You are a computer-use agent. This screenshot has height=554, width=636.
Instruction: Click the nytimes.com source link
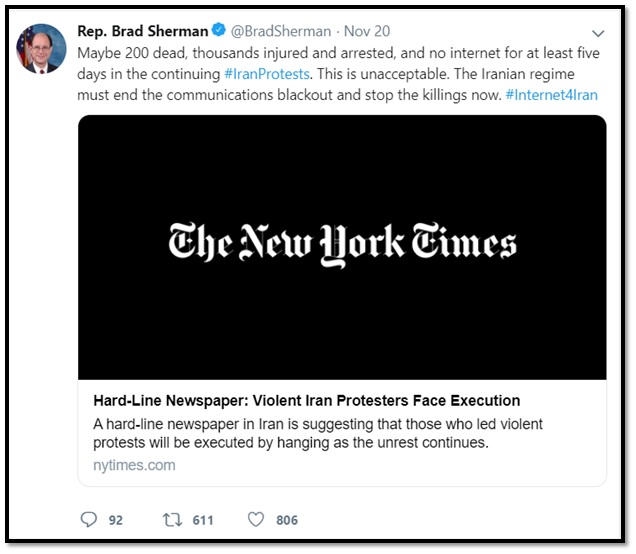(x=134, y=465)
